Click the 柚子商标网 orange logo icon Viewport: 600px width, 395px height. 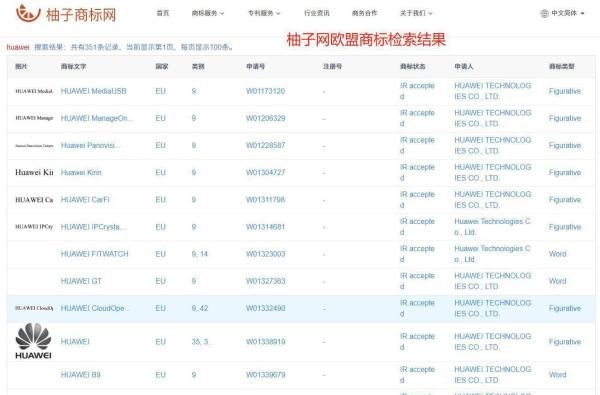[28, 13]
